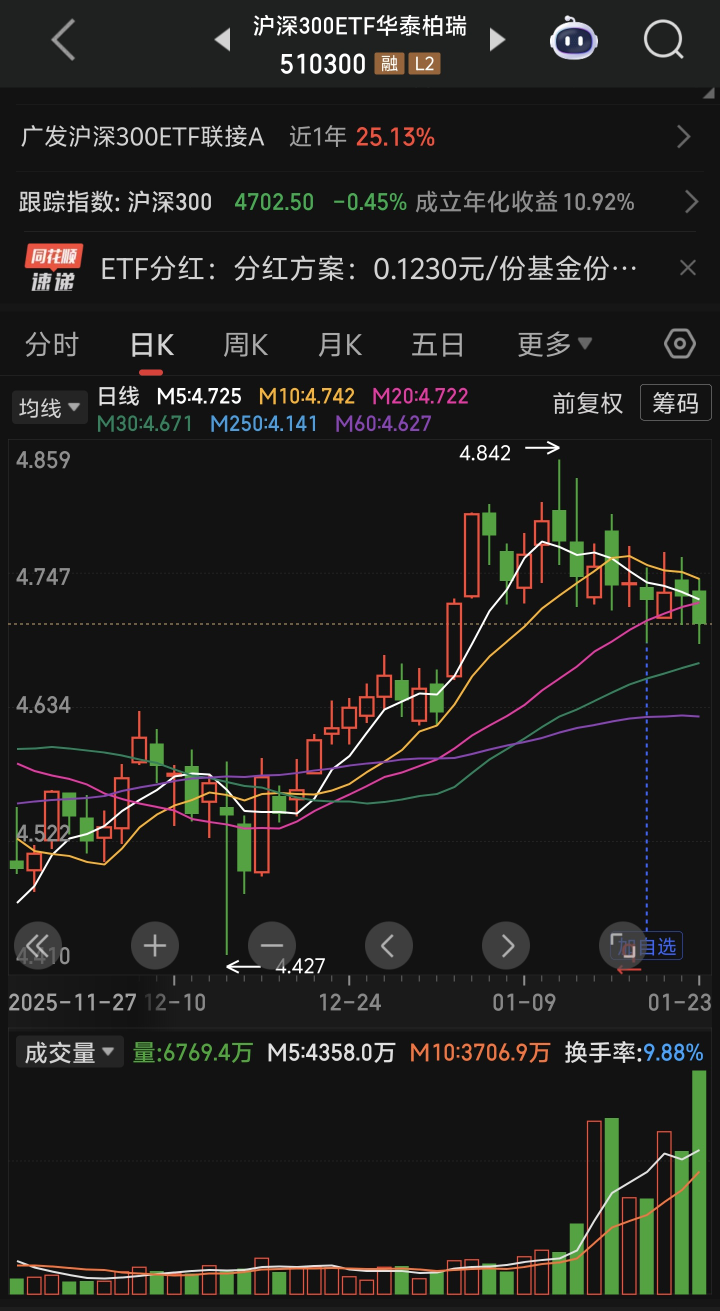Tap the 4.859 price axis label
Viewport: 720px width, 1311px height.
tap(44, 460)
